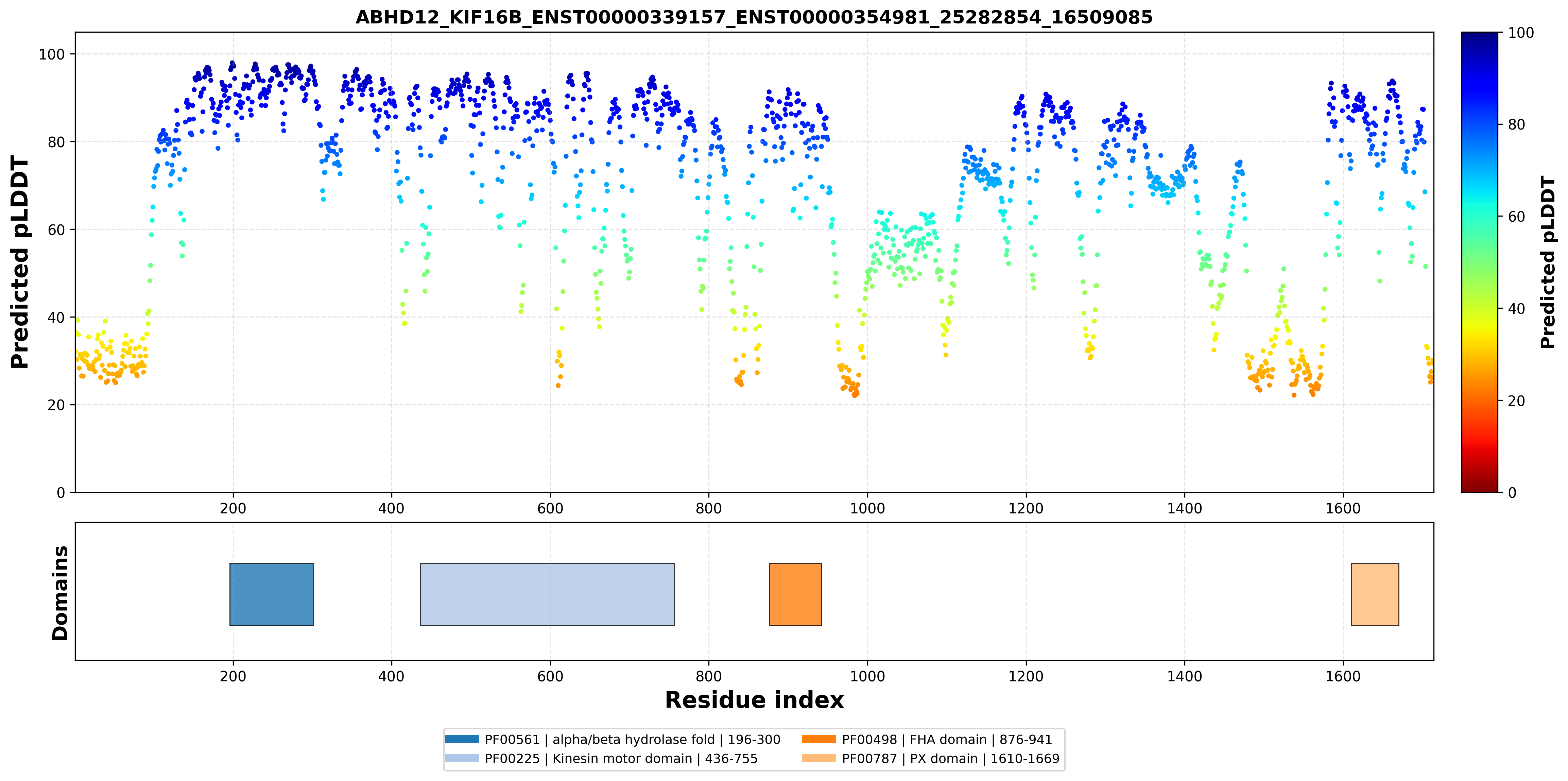The height and width of the screenshot is (781, 1568).
Task: Select the PX domain rectangle
Action: (1375, 594)
